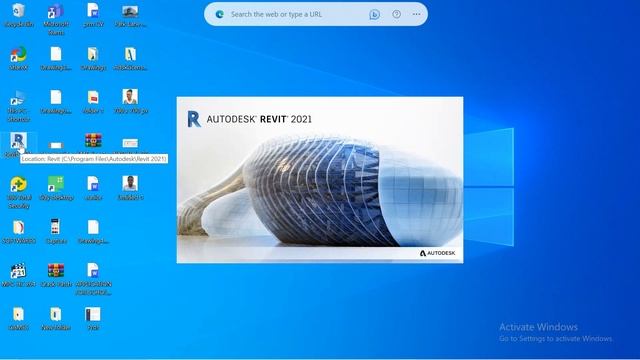Click the Edge logo in search bar

point(220,14)
